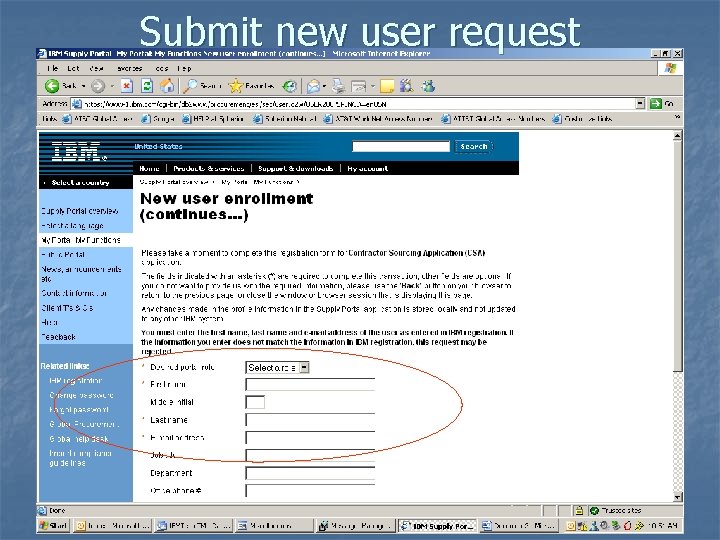Open the Home link in IBM navigation

tap(149, 169)
